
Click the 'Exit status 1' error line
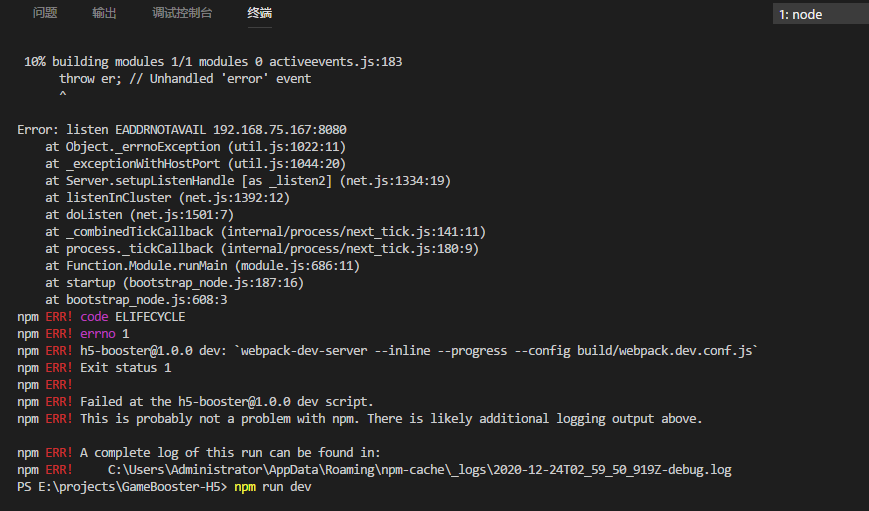click(x=126, y=368)
